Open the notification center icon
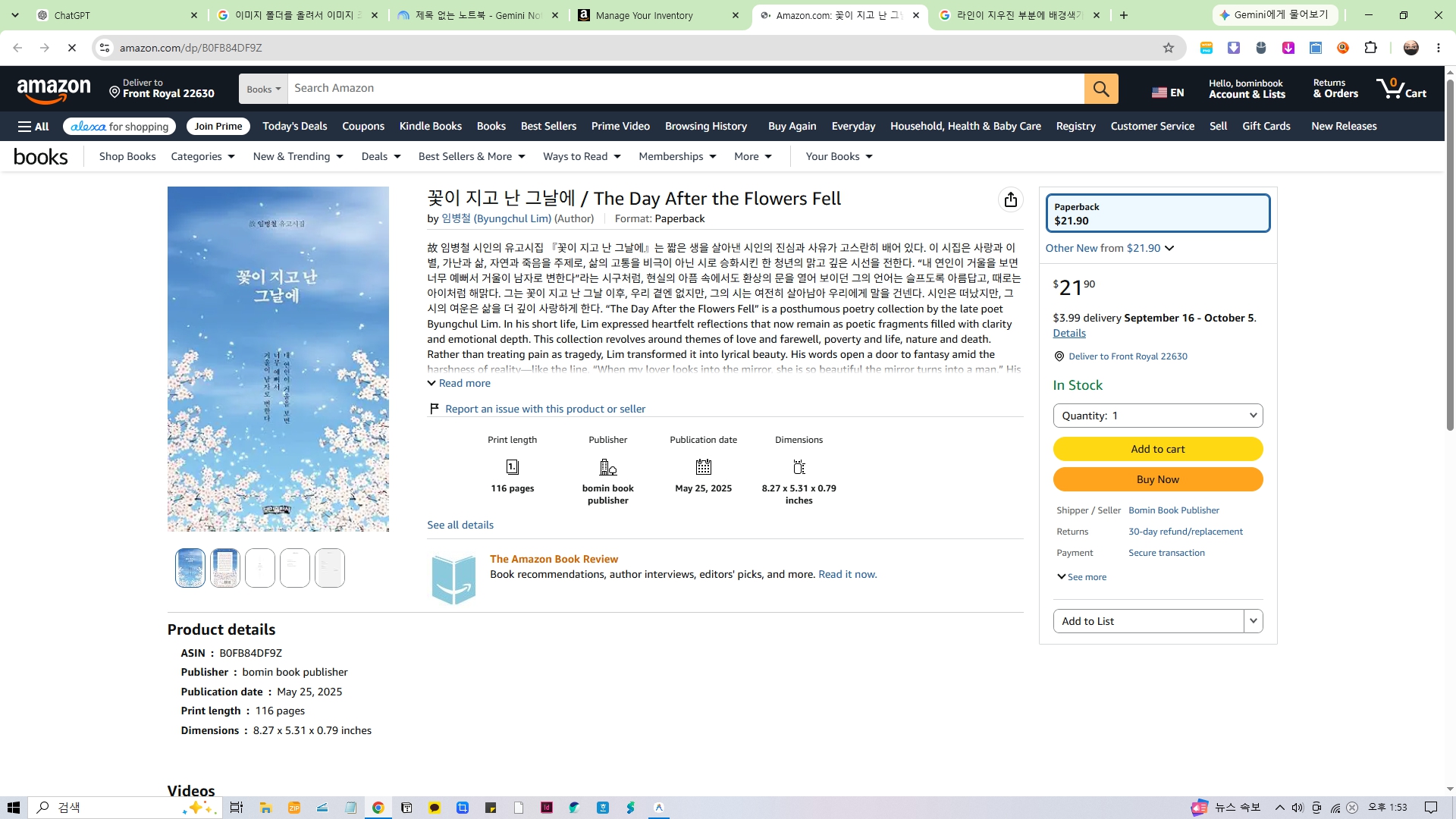Screen dimensions: 1456x819 1431,808
